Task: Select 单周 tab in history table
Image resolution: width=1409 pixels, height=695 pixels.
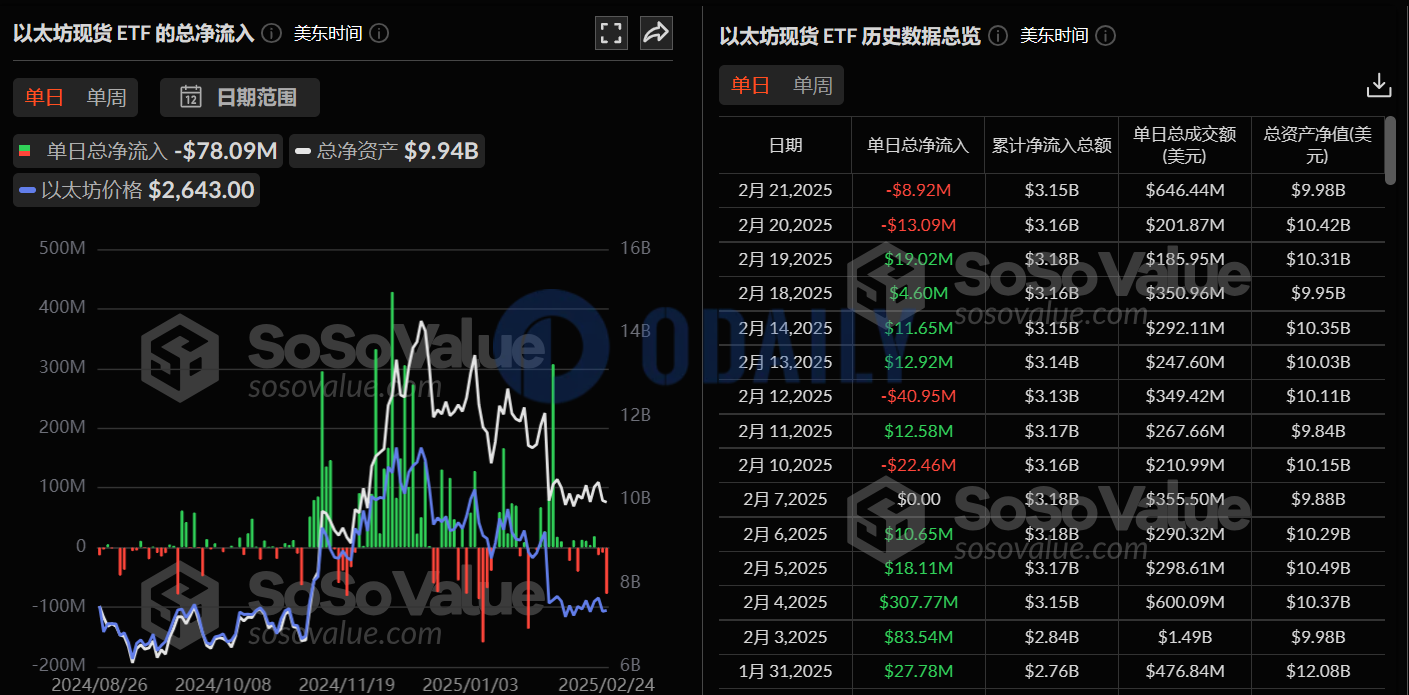Action: pos(812,85)
